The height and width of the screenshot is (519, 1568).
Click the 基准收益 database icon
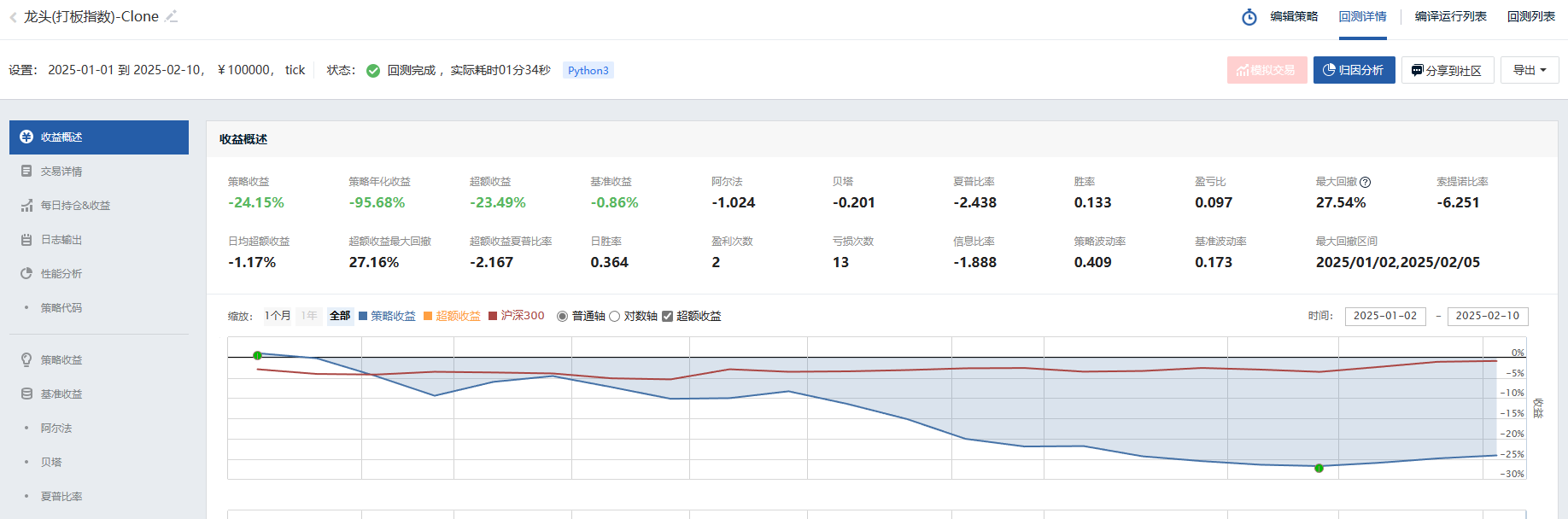tap(26, 394)
